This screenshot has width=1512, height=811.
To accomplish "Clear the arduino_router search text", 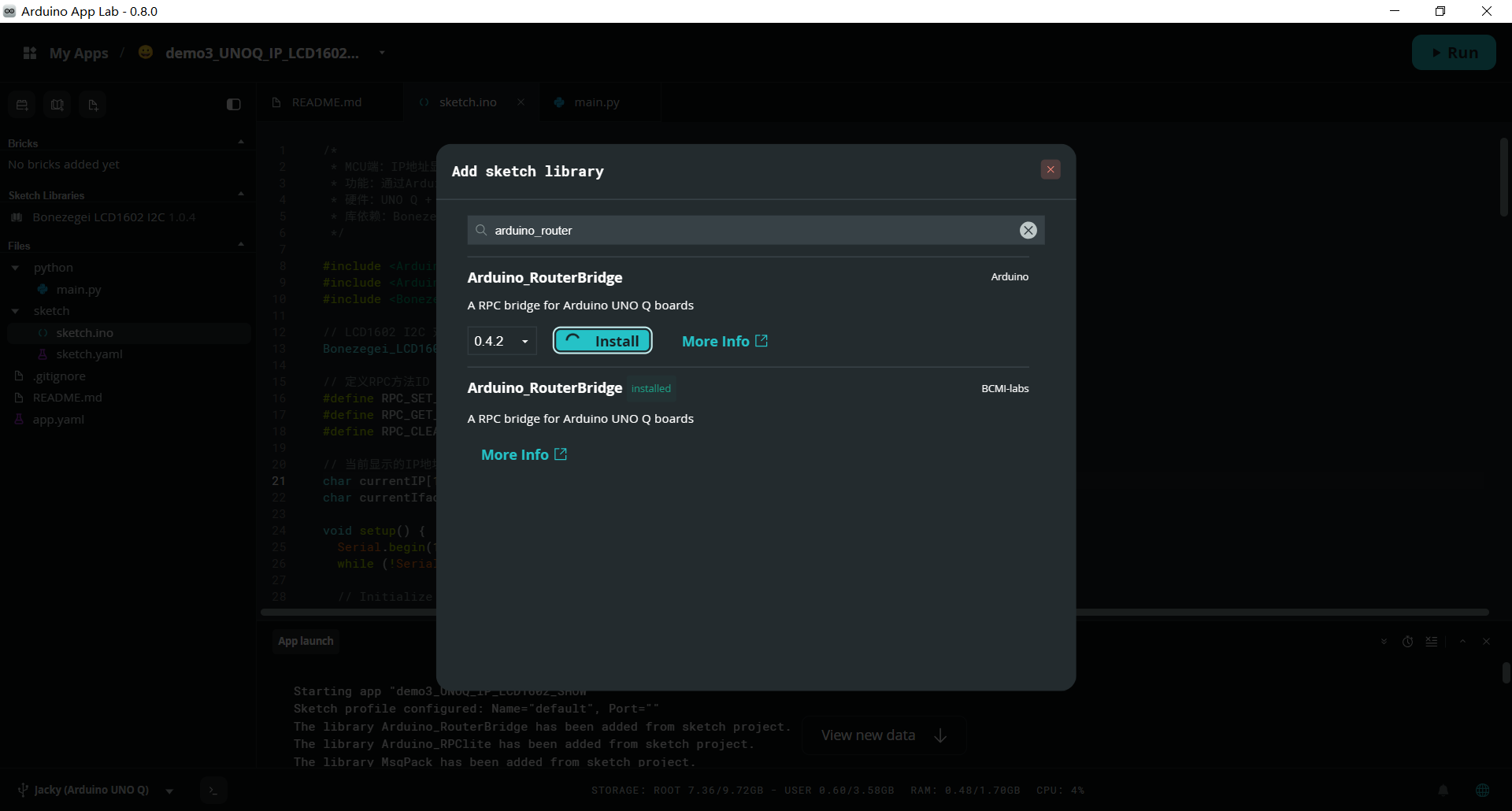I will coord(1028,230).
